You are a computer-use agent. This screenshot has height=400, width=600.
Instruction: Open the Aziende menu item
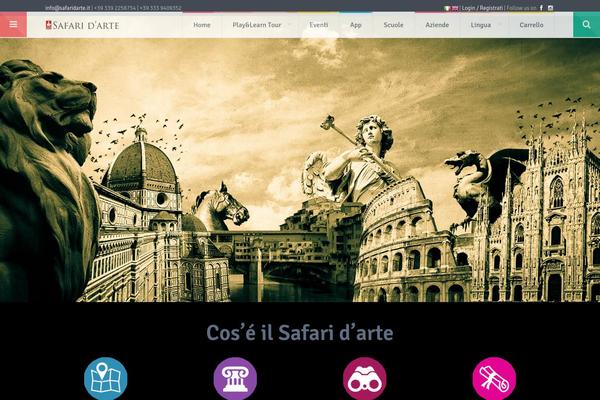coord(437,25)
